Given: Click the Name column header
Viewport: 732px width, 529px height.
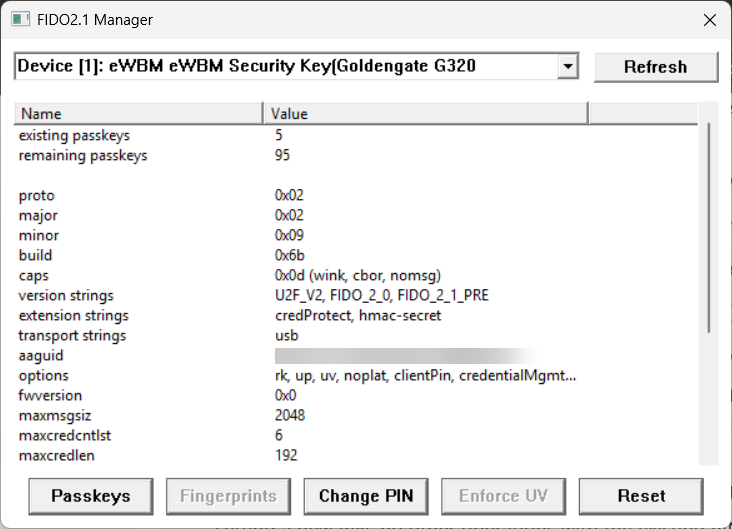Looking at the screenshot, I should (x=138, y=114).
